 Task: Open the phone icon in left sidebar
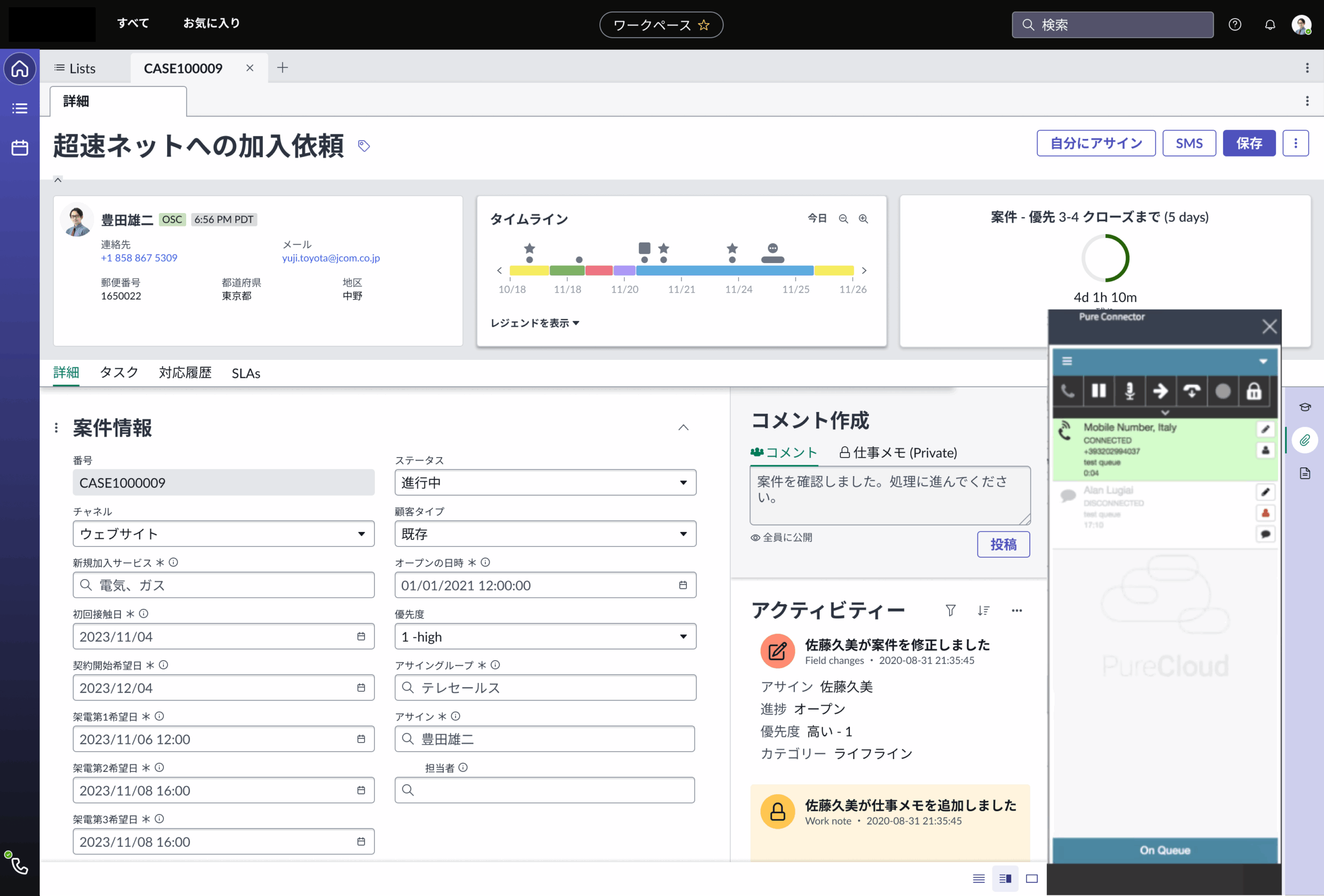coord(19,866)
